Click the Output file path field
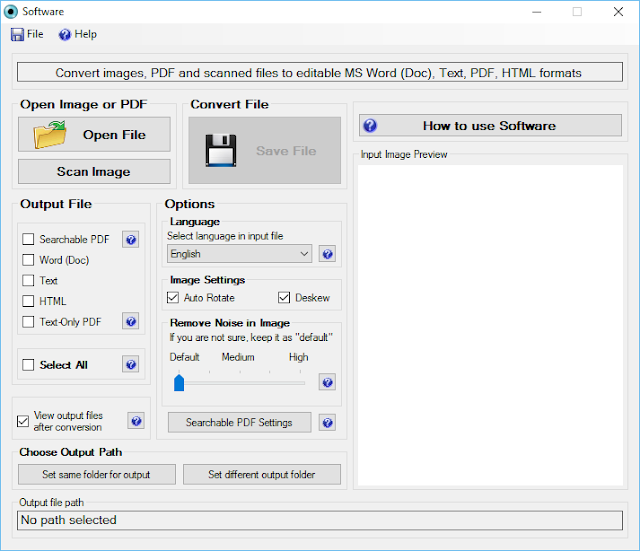 pyautogui.click(x=320, y=520)
